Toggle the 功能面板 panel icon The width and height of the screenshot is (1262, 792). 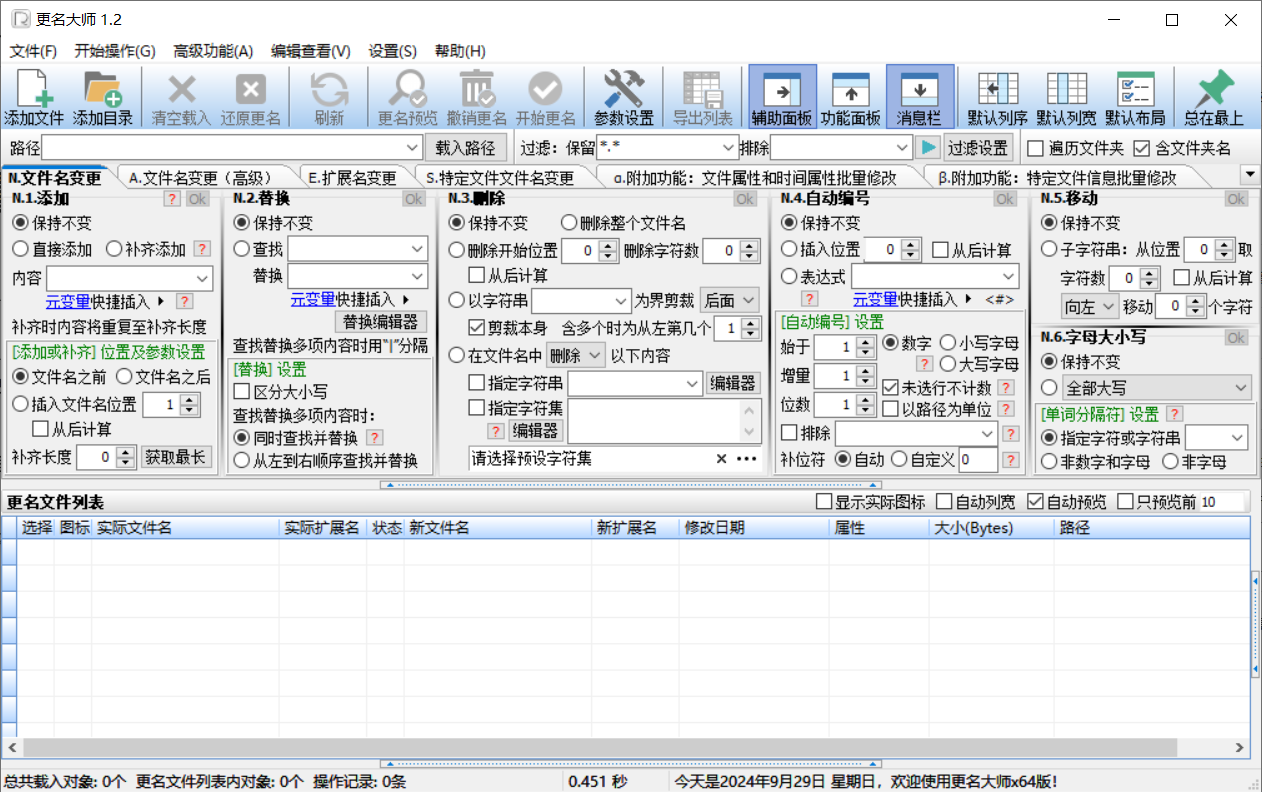click(x=850, y=98)
